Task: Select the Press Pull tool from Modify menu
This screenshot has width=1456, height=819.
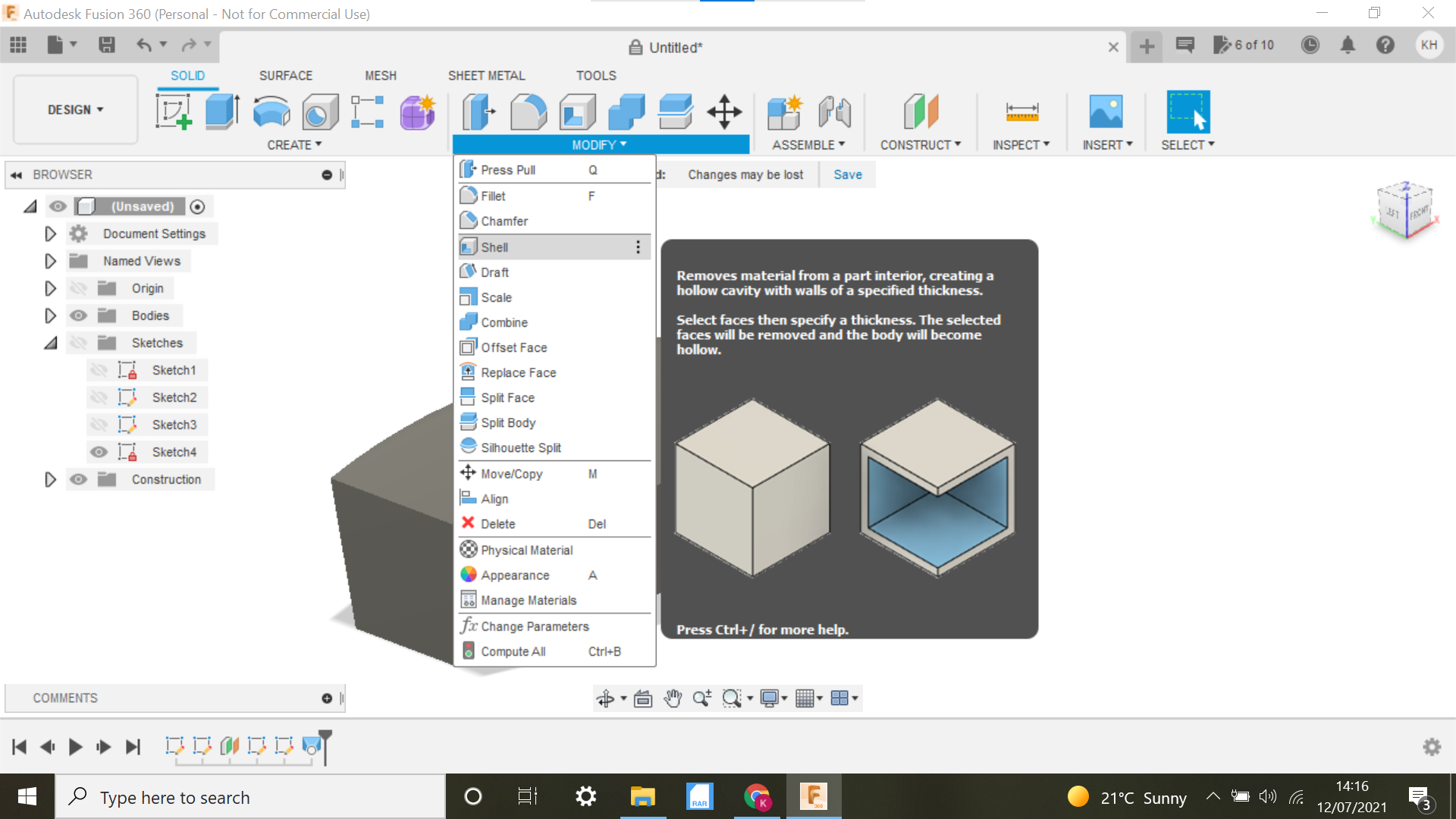Action: click(507, 169)
